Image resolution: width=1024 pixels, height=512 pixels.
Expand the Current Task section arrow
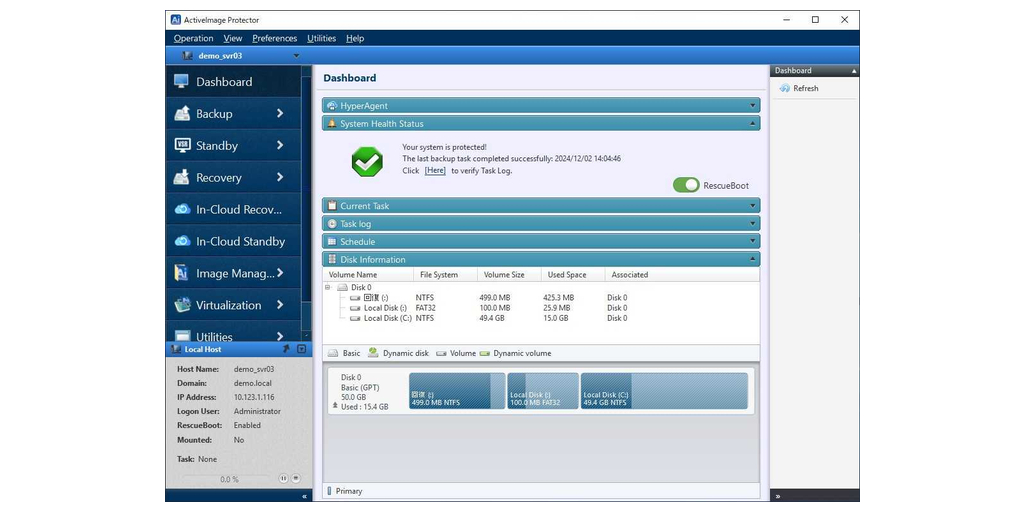click(x=753, y=206)
